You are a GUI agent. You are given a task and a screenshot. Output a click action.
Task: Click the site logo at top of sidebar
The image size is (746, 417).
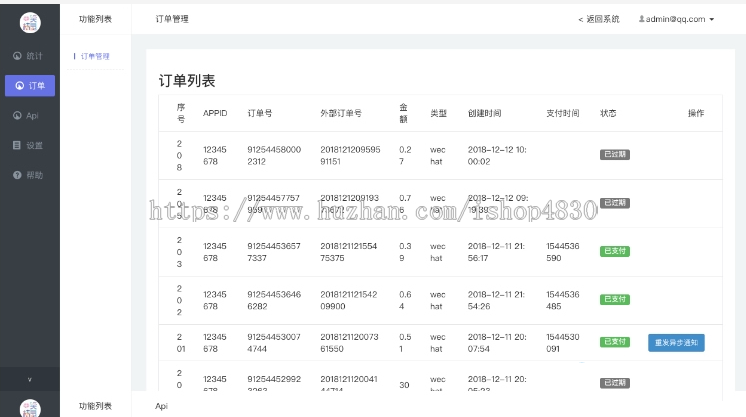pos(30,22)
